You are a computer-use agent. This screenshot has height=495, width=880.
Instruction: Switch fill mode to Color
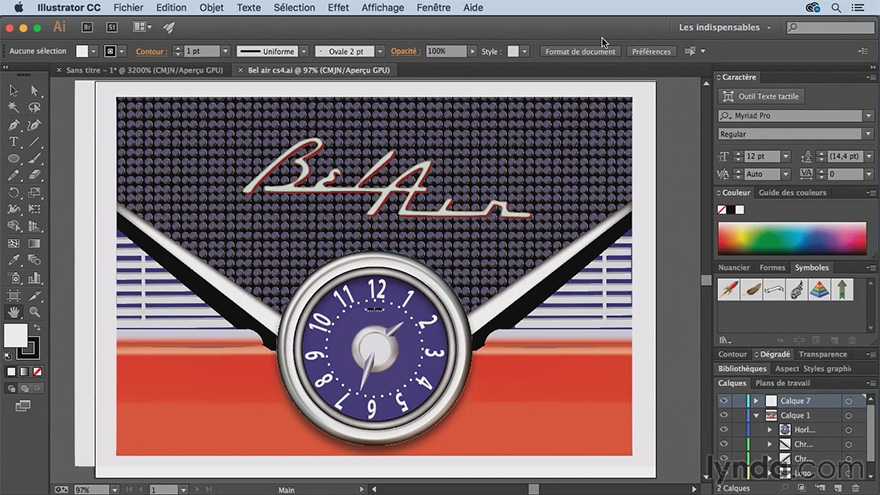point(11,372)
